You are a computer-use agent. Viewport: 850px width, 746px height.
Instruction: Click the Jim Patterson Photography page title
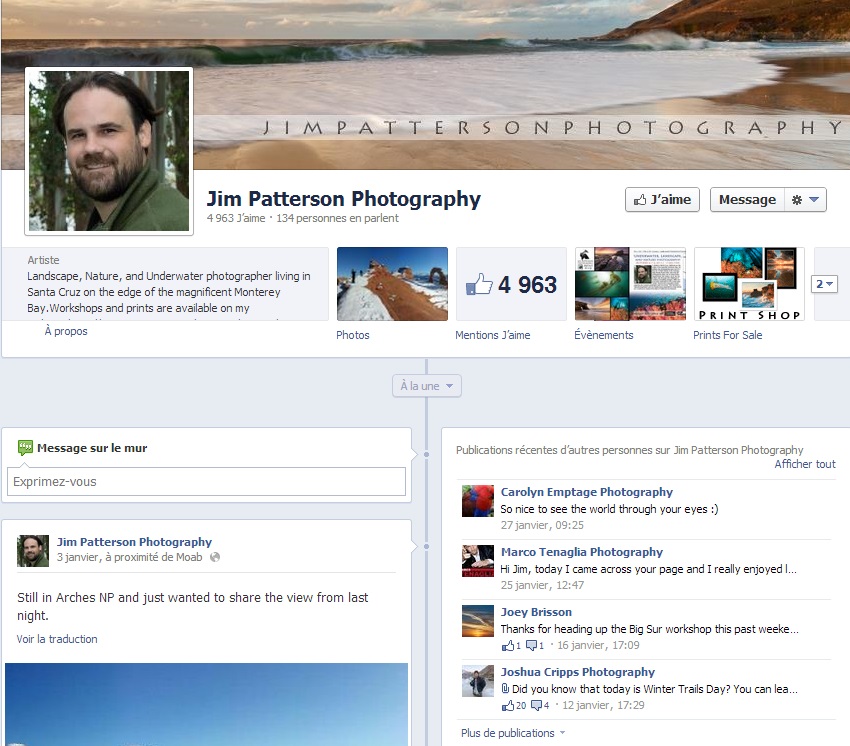(343, 198)
